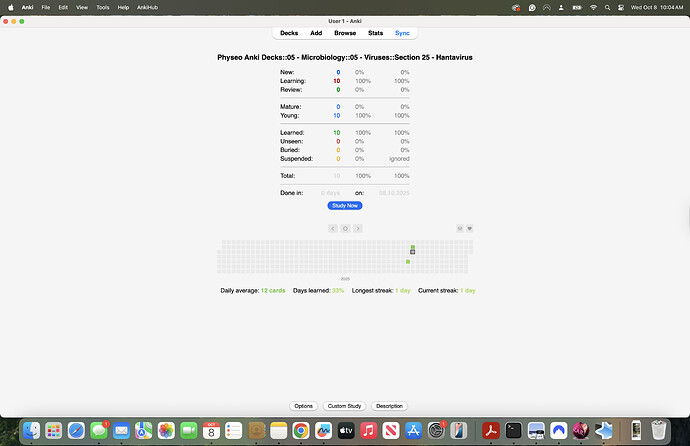Open Launchpad from the dock
Image resolution: width=690 pixels, height=446 pixels.
(54, 431)
